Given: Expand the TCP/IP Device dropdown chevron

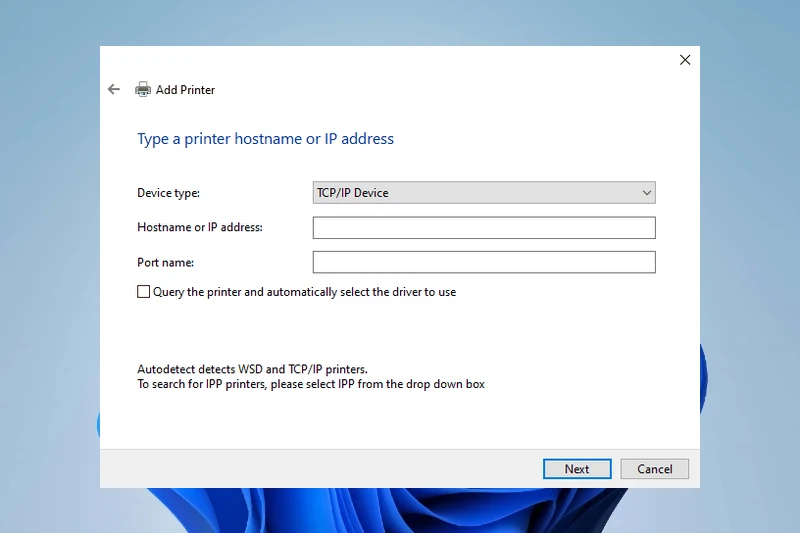Looking at the screenshot, I should coord(646,193).
